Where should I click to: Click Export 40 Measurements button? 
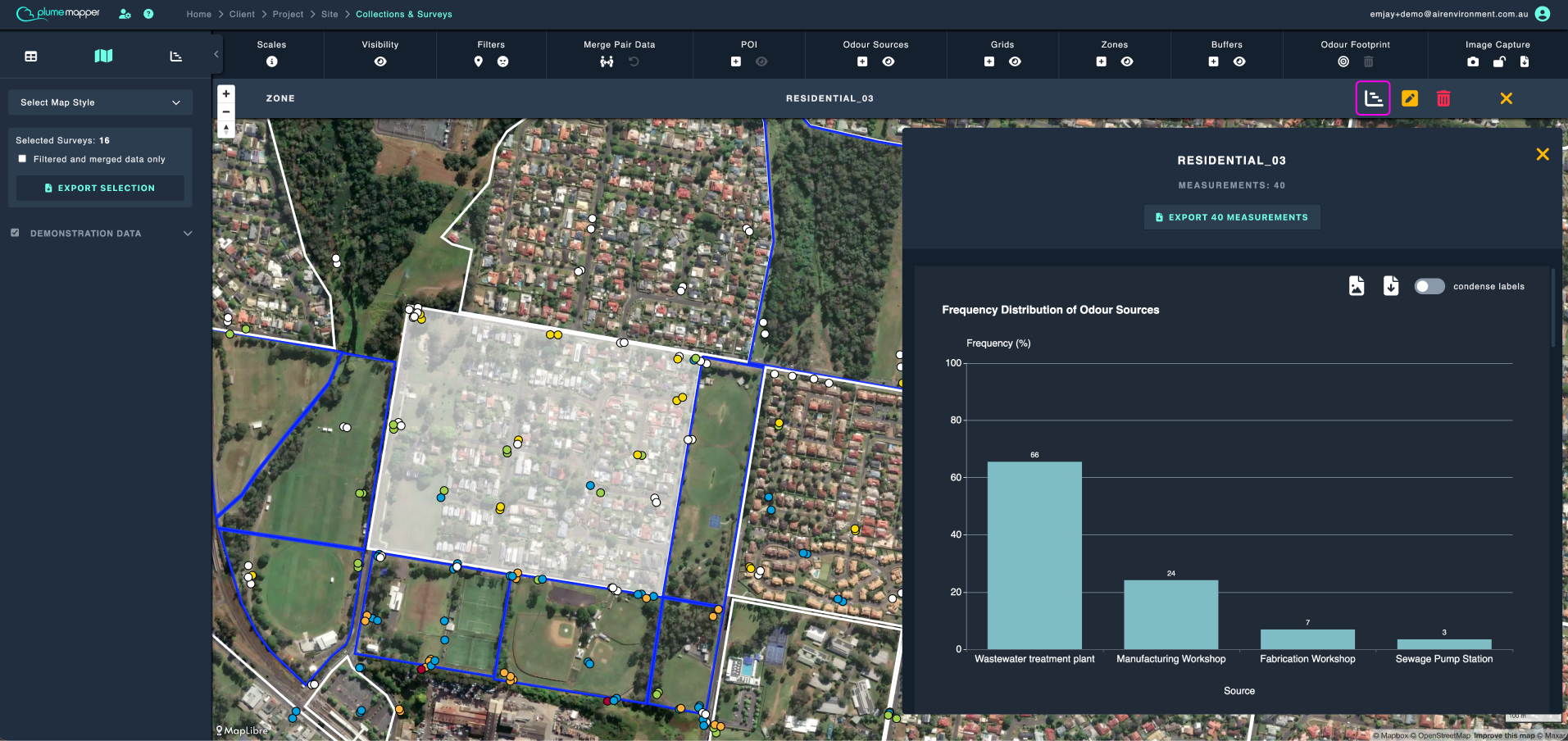(1232, 217)
